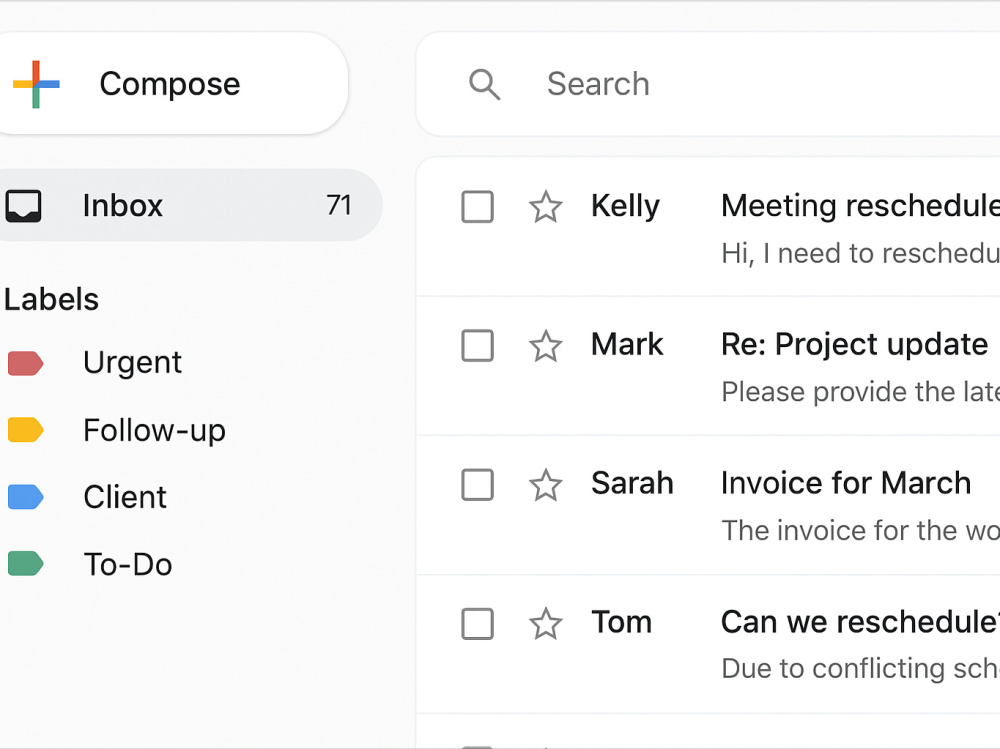Open the Re: Project update email
The height and width of the screenshot is (749, 1000).
(855, 345)
